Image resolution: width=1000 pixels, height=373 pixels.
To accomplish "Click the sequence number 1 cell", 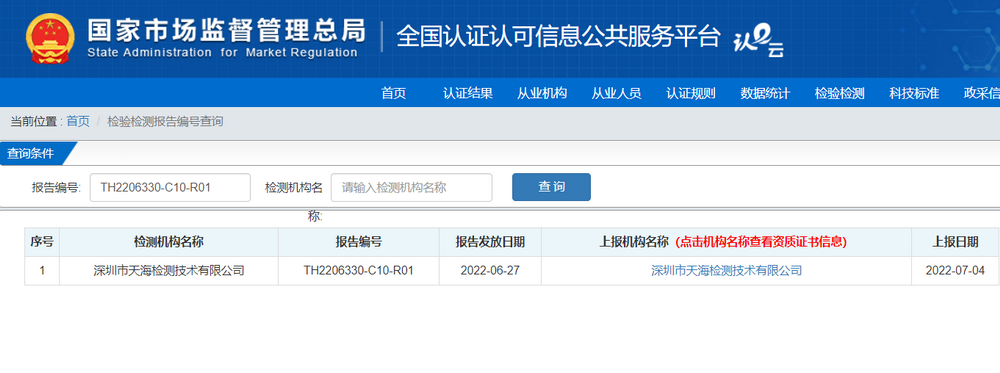I will [x=42, y=270].
